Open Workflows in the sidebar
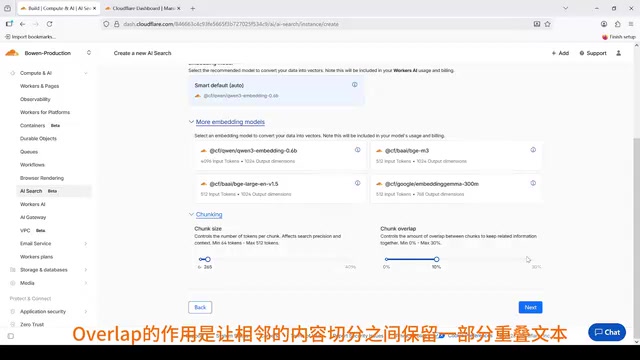This screenshot has height=360, width=640. coord(32,165)
